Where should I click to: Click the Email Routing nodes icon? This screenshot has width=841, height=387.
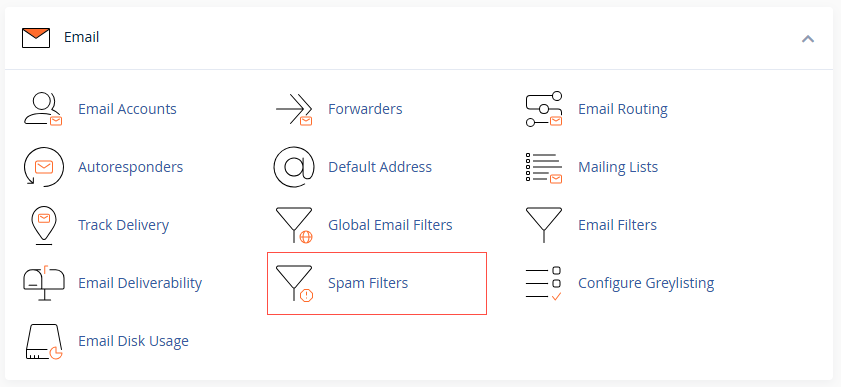[x=544, y=109]
